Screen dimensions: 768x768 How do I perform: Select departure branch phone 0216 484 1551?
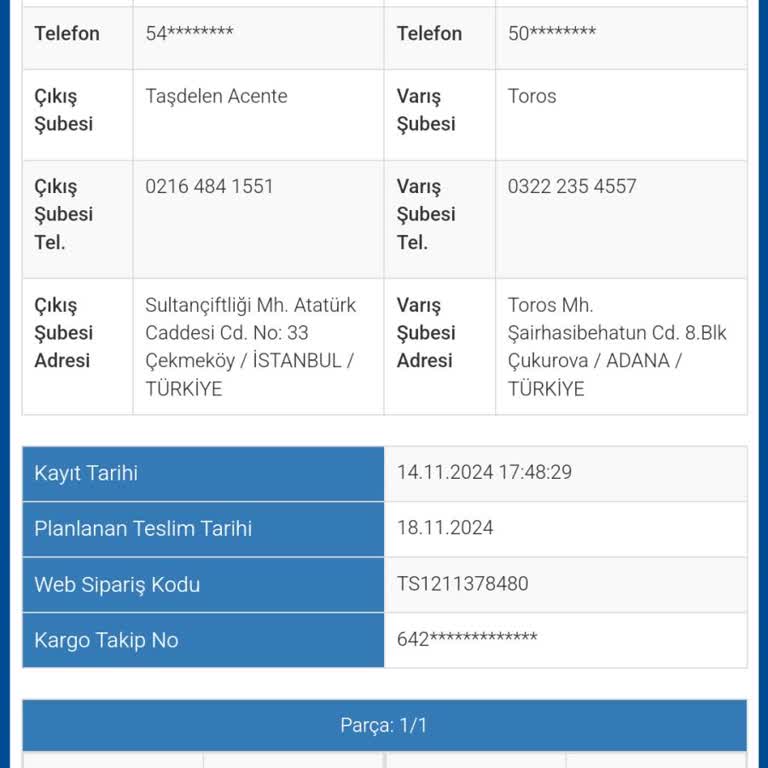pos(209,186)
